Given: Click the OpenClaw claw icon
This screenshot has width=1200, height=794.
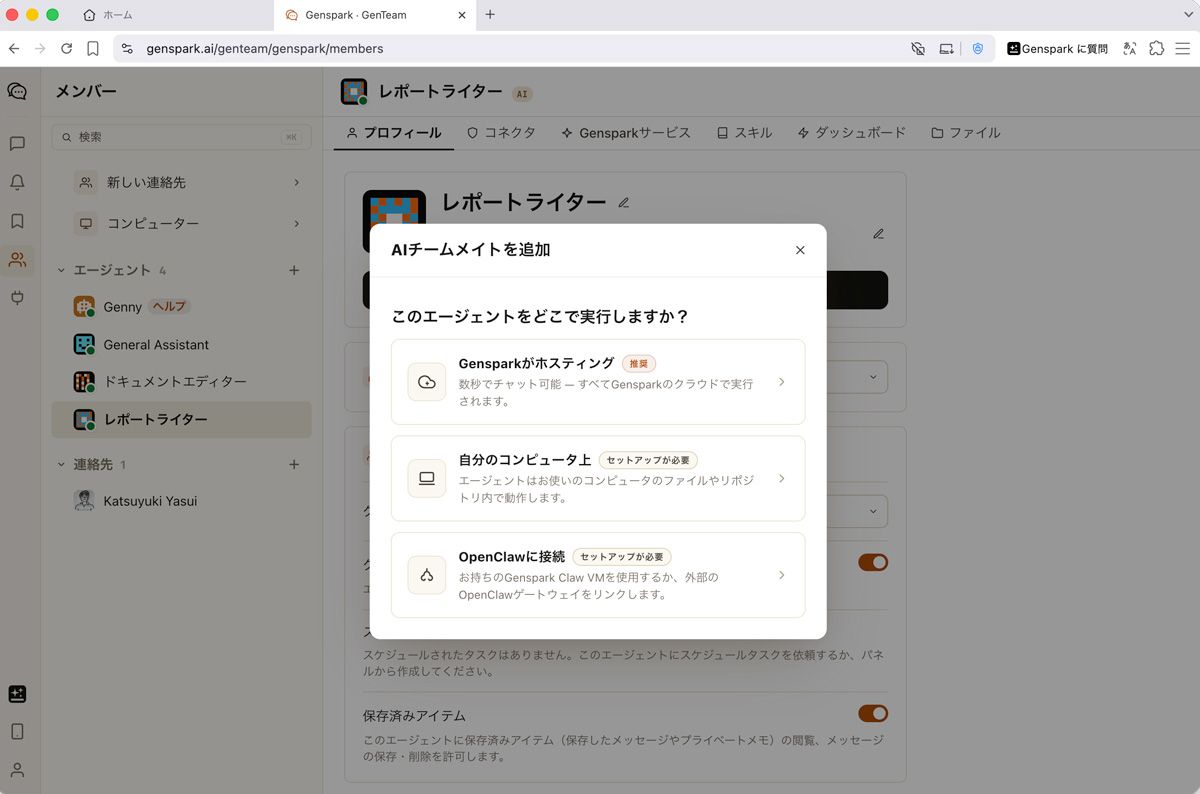Looking at the screenshot, I should [427, 575].
